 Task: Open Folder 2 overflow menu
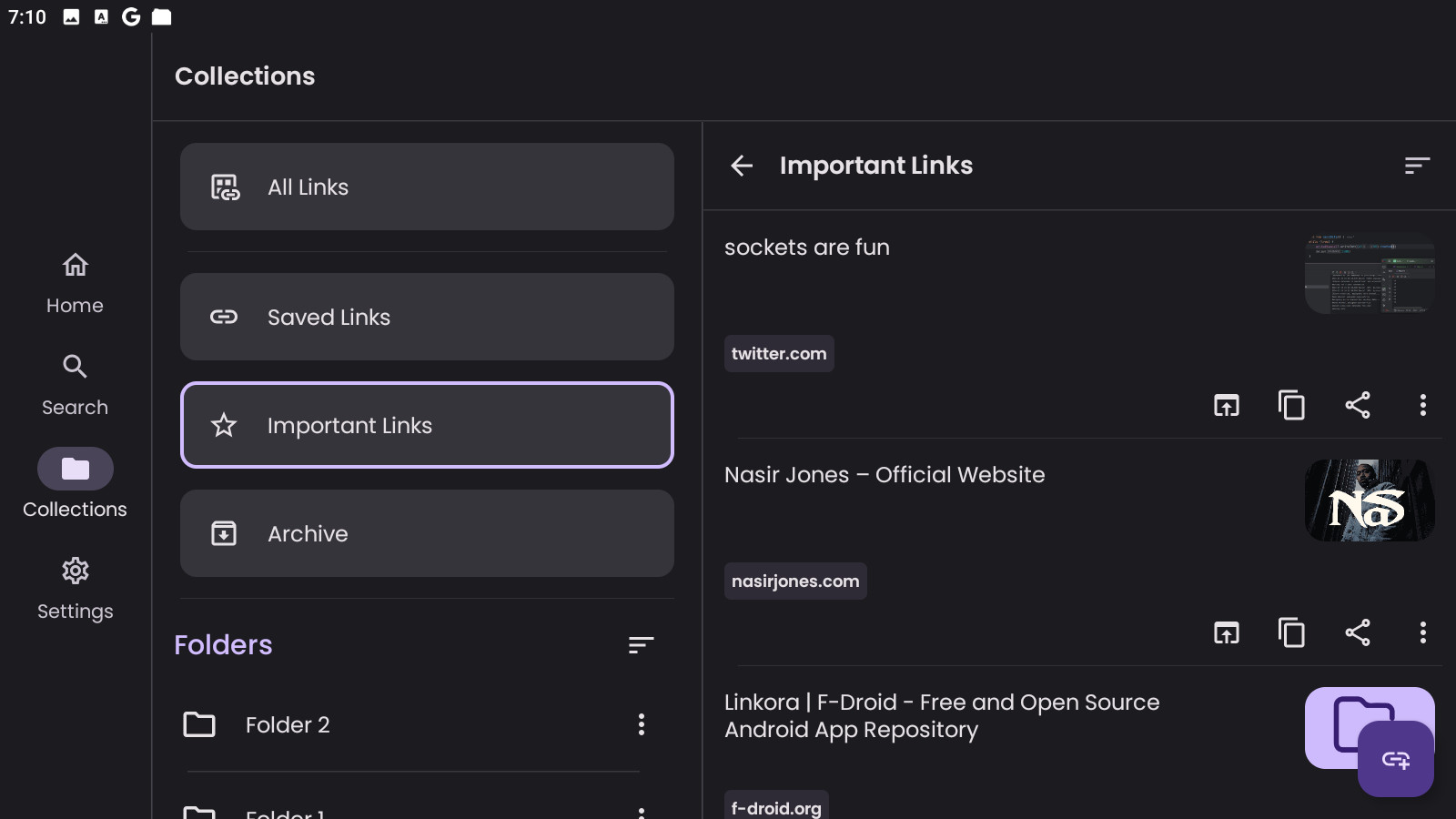(642, 724)
